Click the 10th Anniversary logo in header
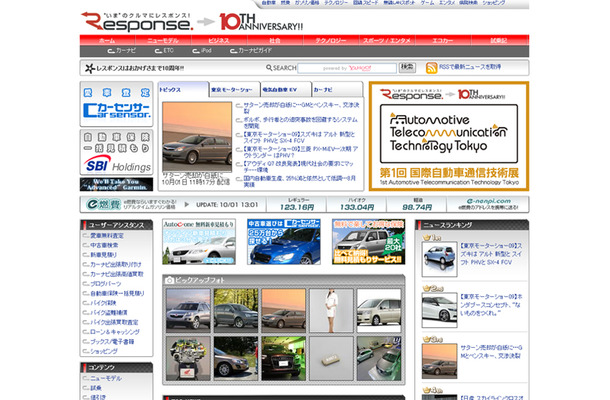The height and width of the screenshot is (400, 610). click(261, 22)
